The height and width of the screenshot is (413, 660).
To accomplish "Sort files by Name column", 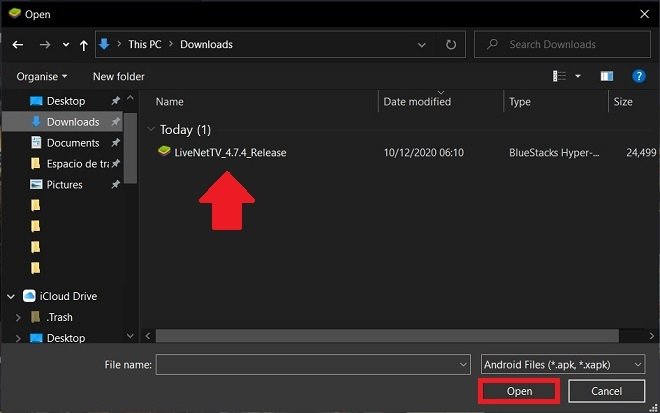I will point(170,102).
